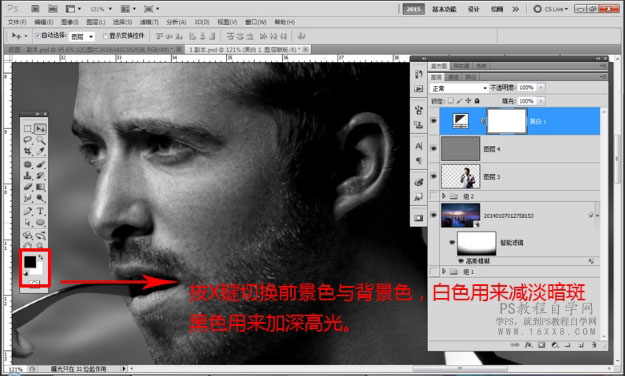Open Actions panel play icon in dock
Viewport: 625px width, 376px height.
[x=419, y=89]
